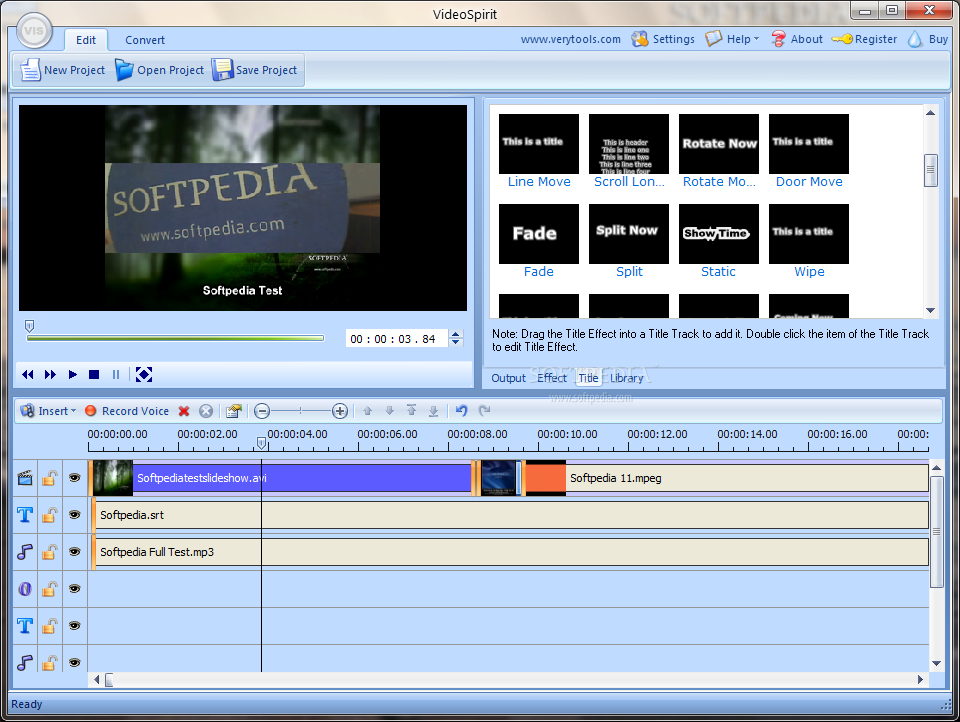Click the red X delete icon in timeline toolbar

pos(184,411)
